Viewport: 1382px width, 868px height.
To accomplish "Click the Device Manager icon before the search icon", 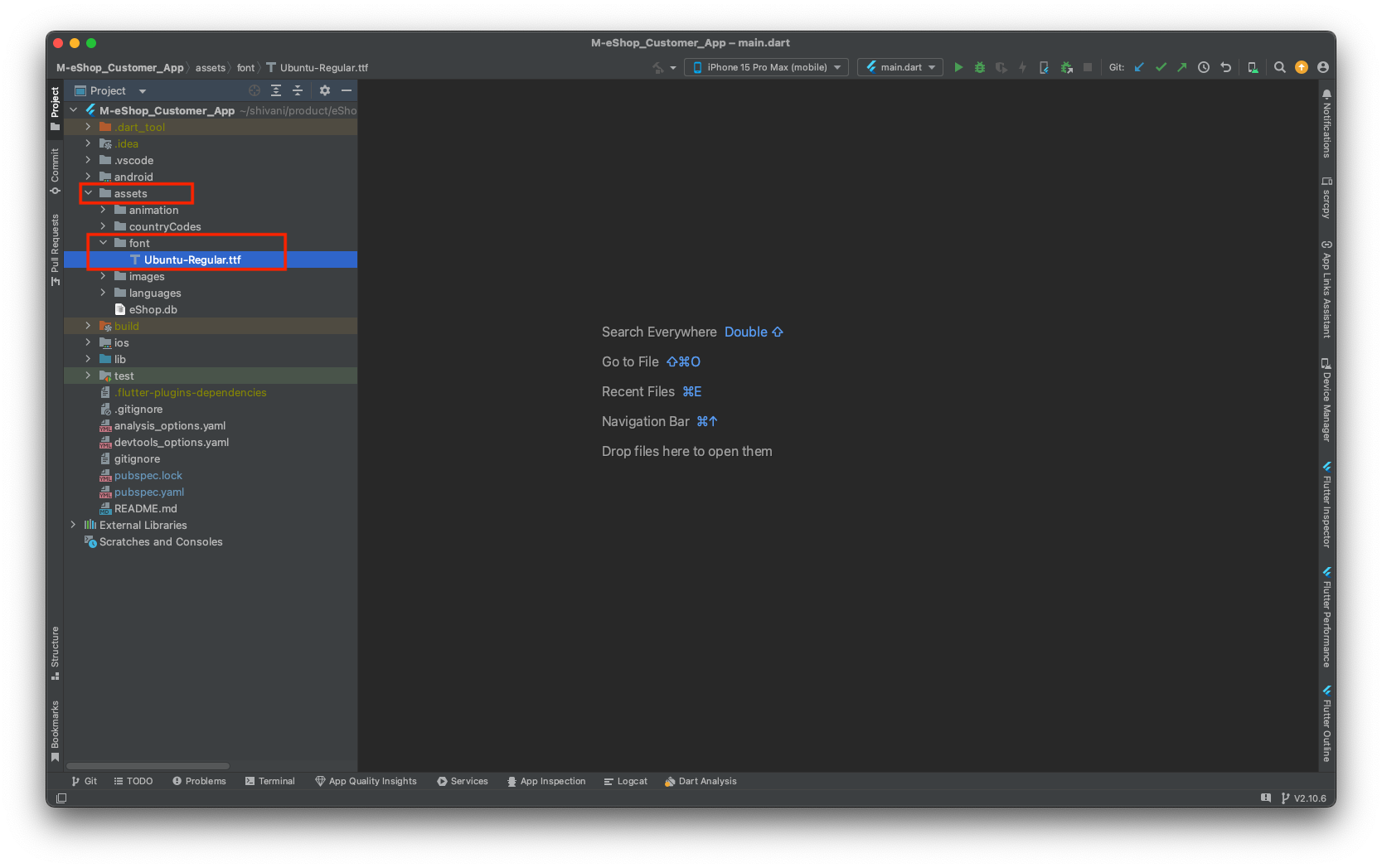I will 1253,67.
